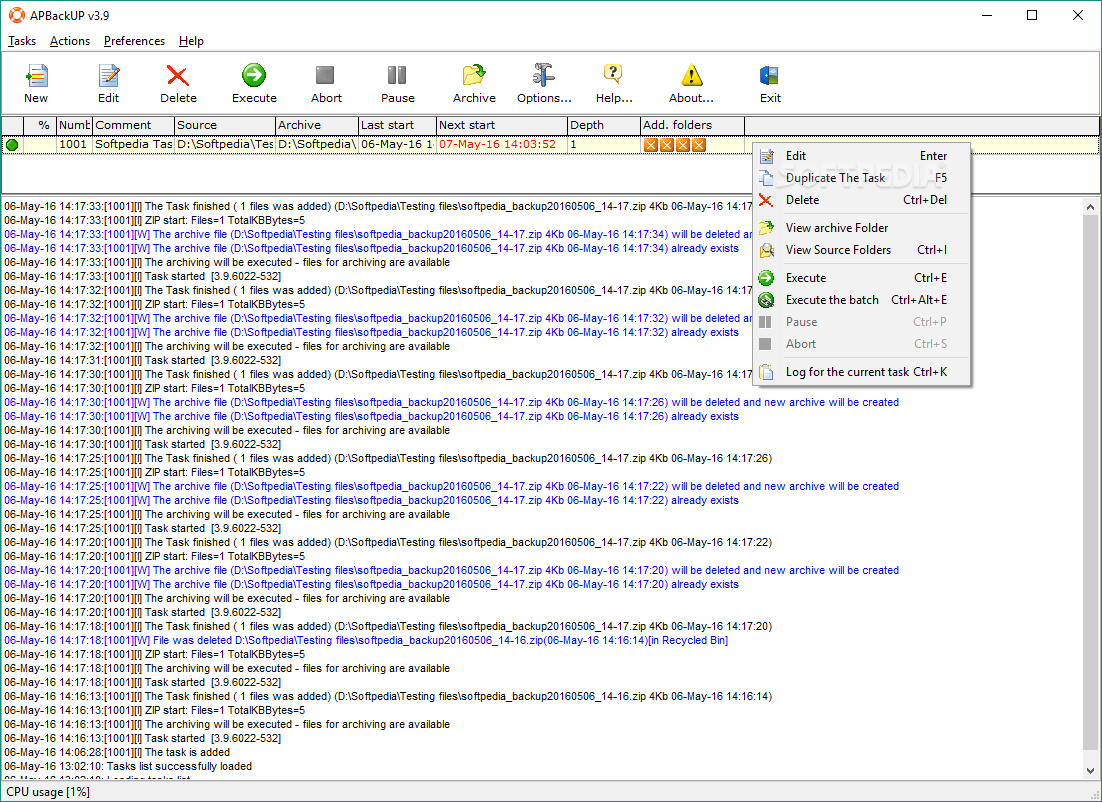
Task: Click the Last start cell 06-May-16
Action: click(397, 145)
